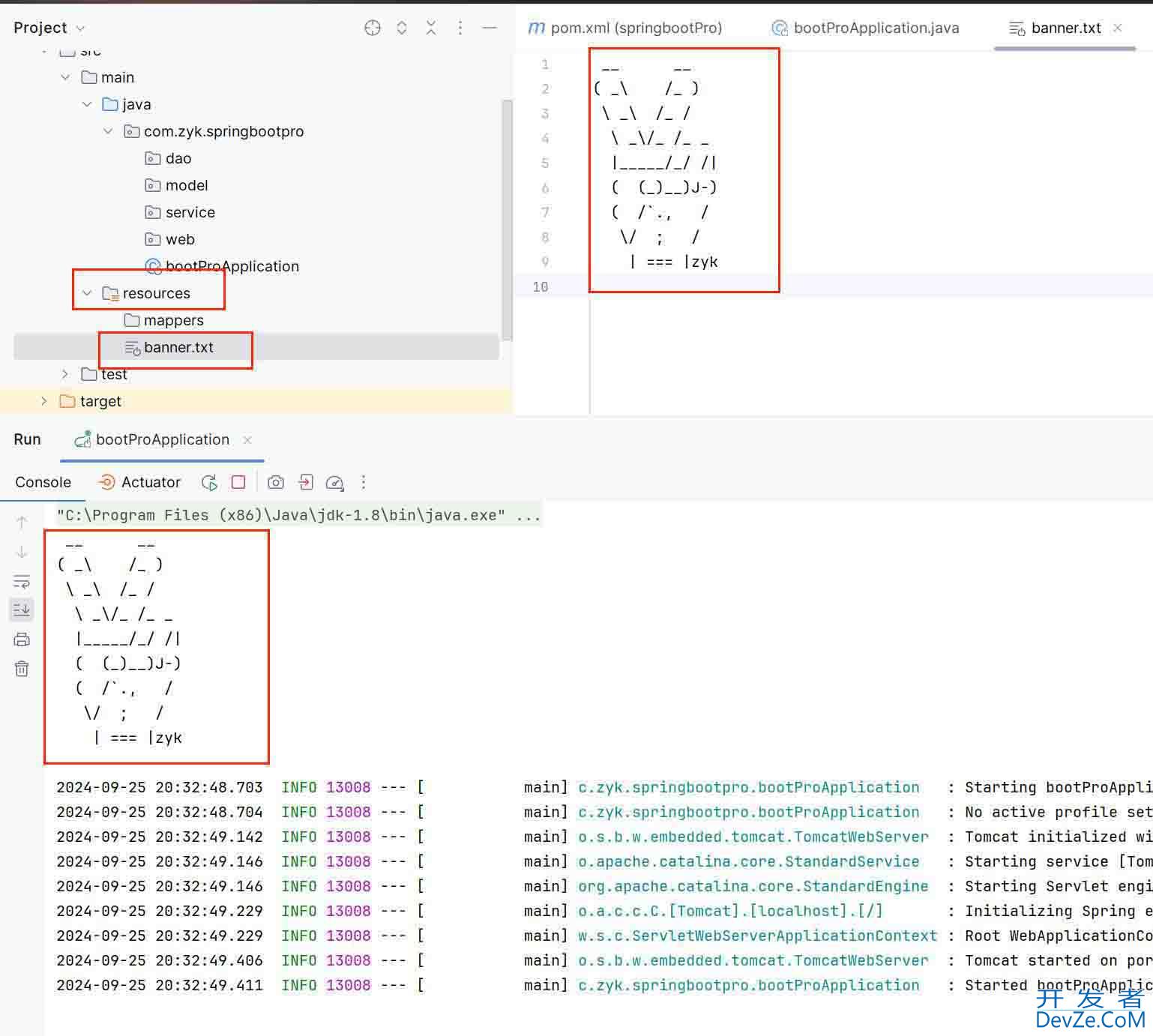Click org.apache.catalina.core.StandardEngine logger text
This screenshot has height=1036, width=1153.
point(753,886)
